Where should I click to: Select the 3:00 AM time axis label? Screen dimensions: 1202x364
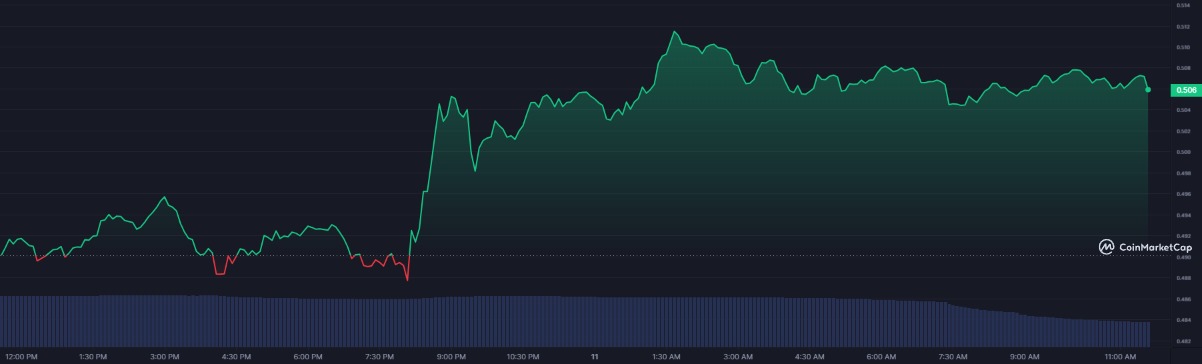pos(738,357)
